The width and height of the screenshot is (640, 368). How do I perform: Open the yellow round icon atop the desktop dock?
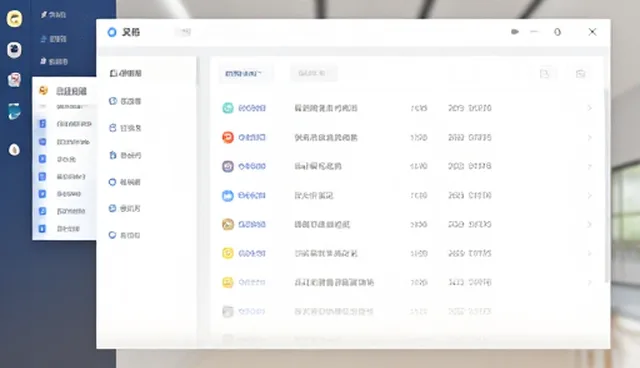click(14, 19)
